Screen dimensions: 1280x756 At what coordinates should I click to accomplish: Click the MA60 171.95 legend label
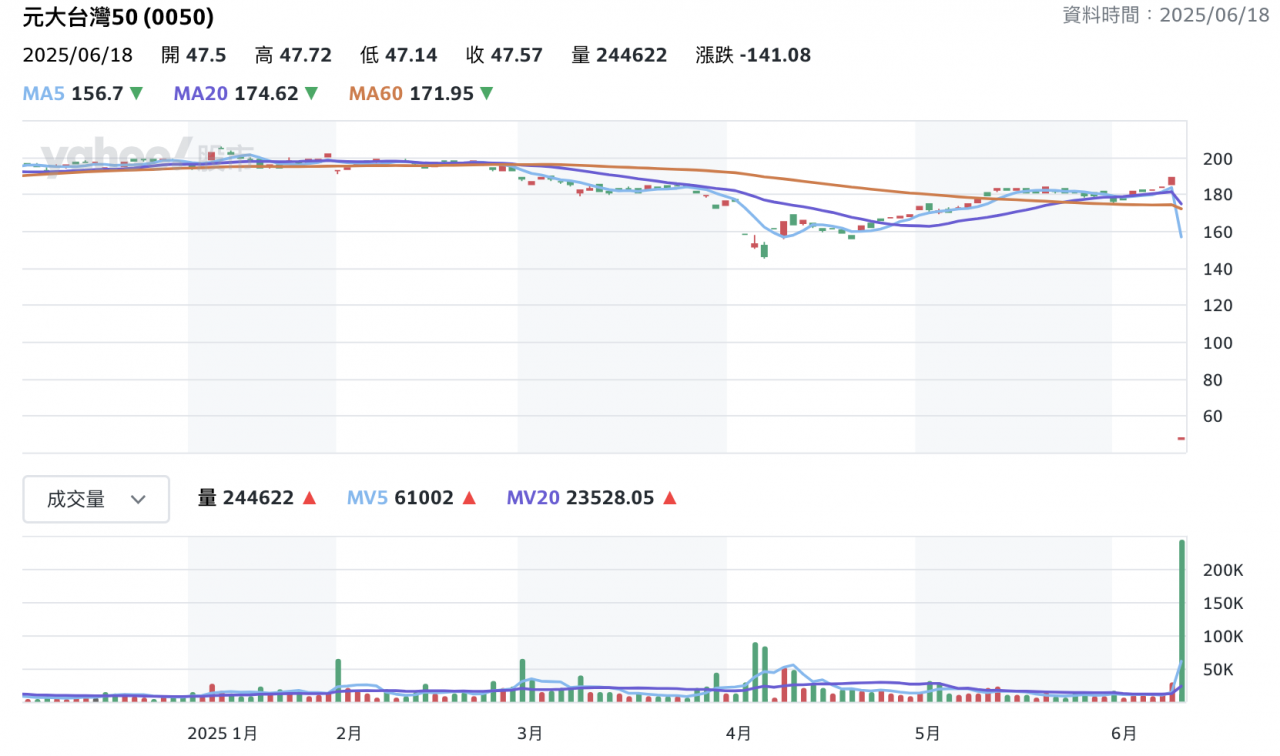[x=411, y=94]
